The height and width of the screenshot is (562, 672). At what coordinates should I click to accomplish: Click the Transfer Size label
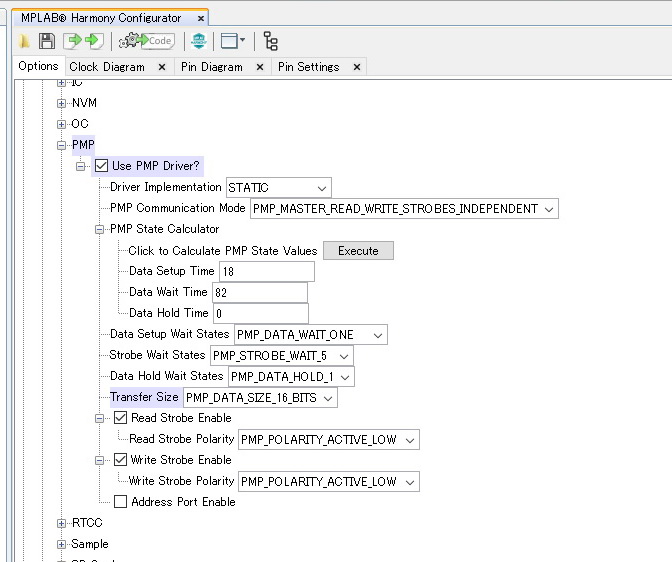point(144,397)
